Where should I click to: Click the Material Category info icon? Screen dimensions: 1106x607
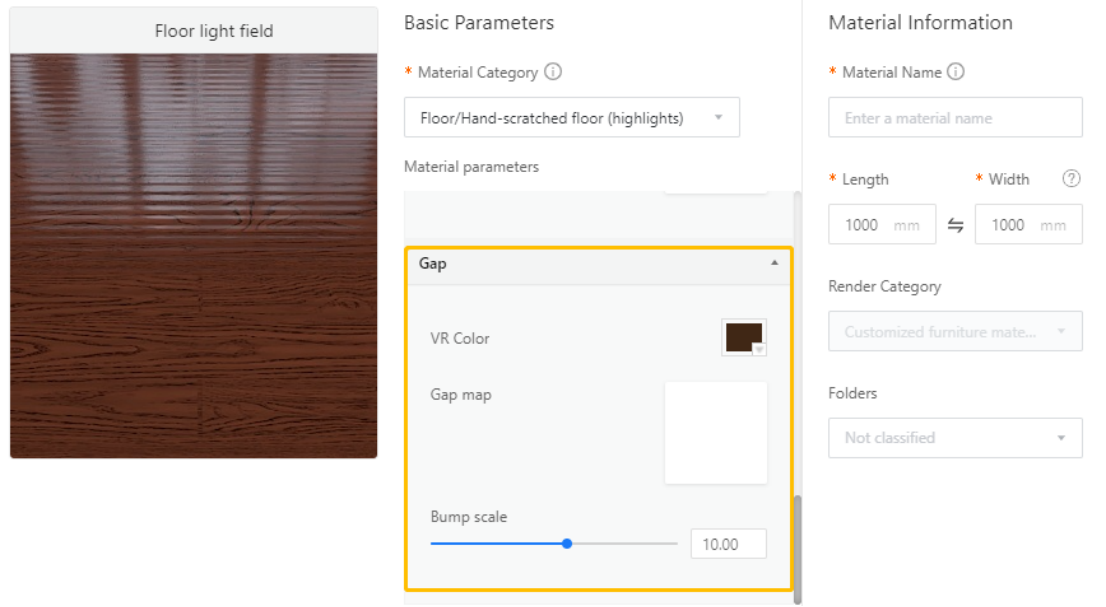click(553, 72)
